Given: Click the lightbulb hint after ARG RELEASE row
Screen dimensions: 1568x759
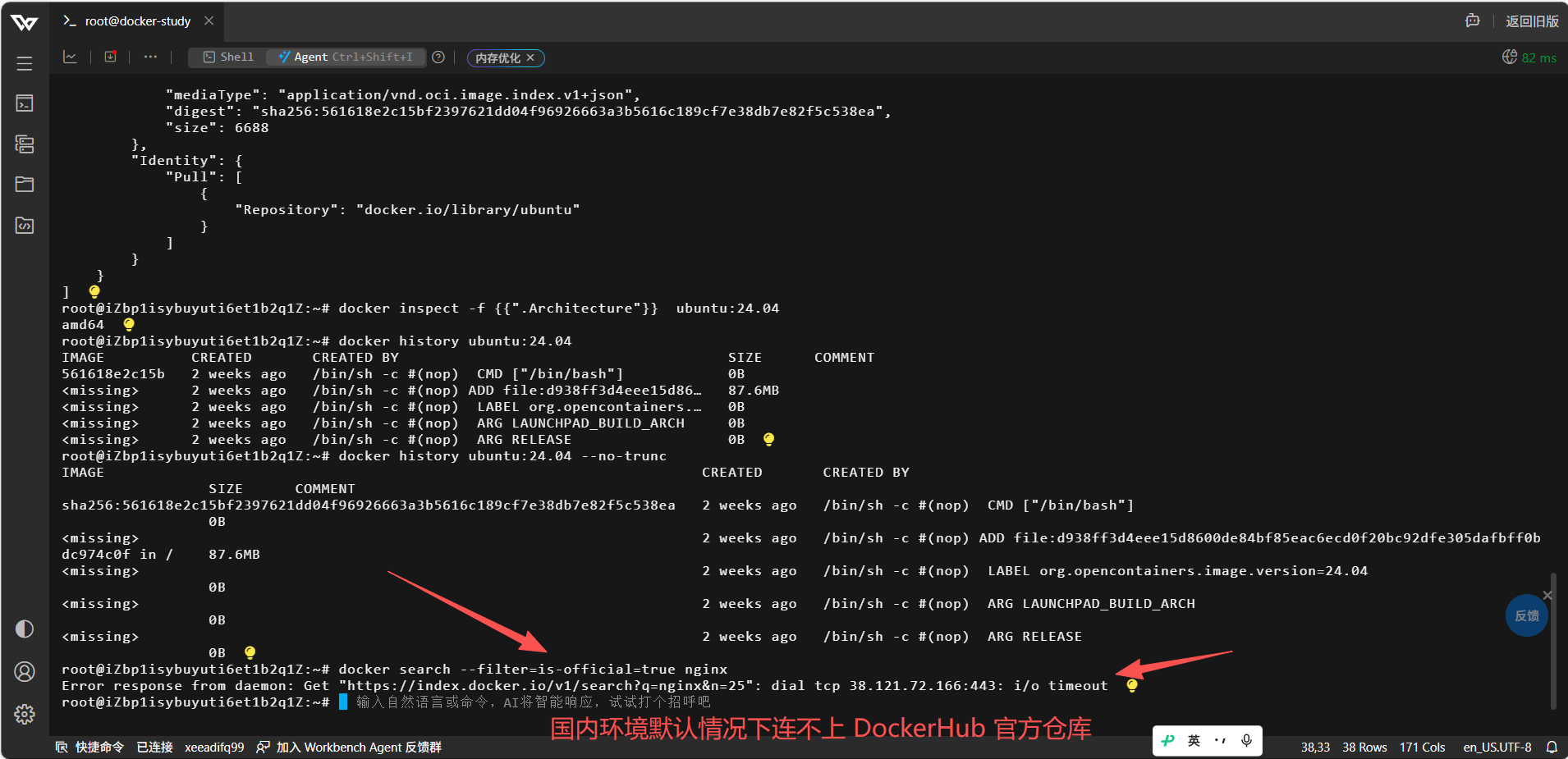Looking at the screenshot, I should click(x=768, y=439).
